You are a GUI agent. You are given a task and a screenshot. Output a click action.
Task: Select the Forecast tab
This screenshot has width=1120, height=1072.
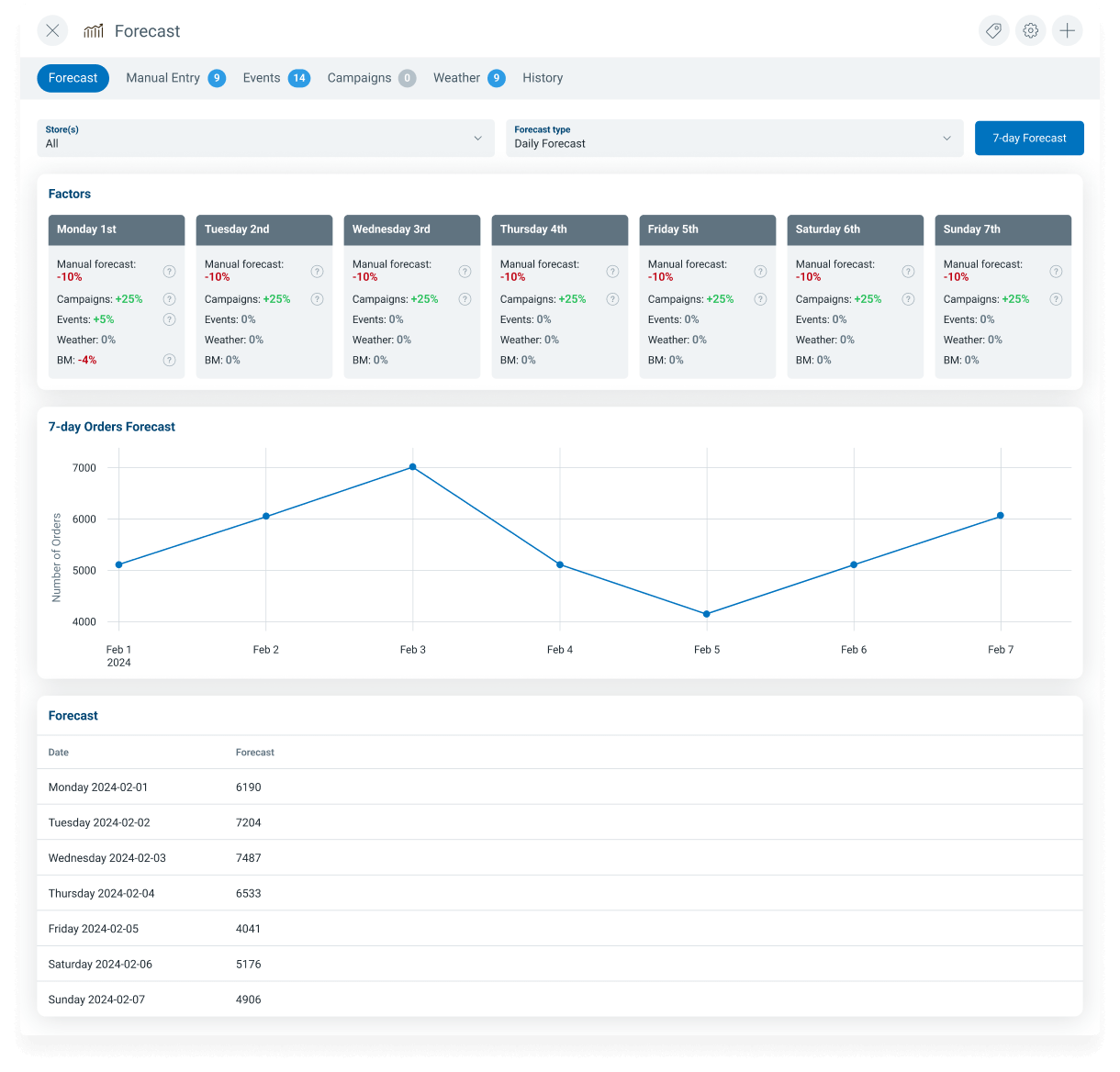pos(73,78)
